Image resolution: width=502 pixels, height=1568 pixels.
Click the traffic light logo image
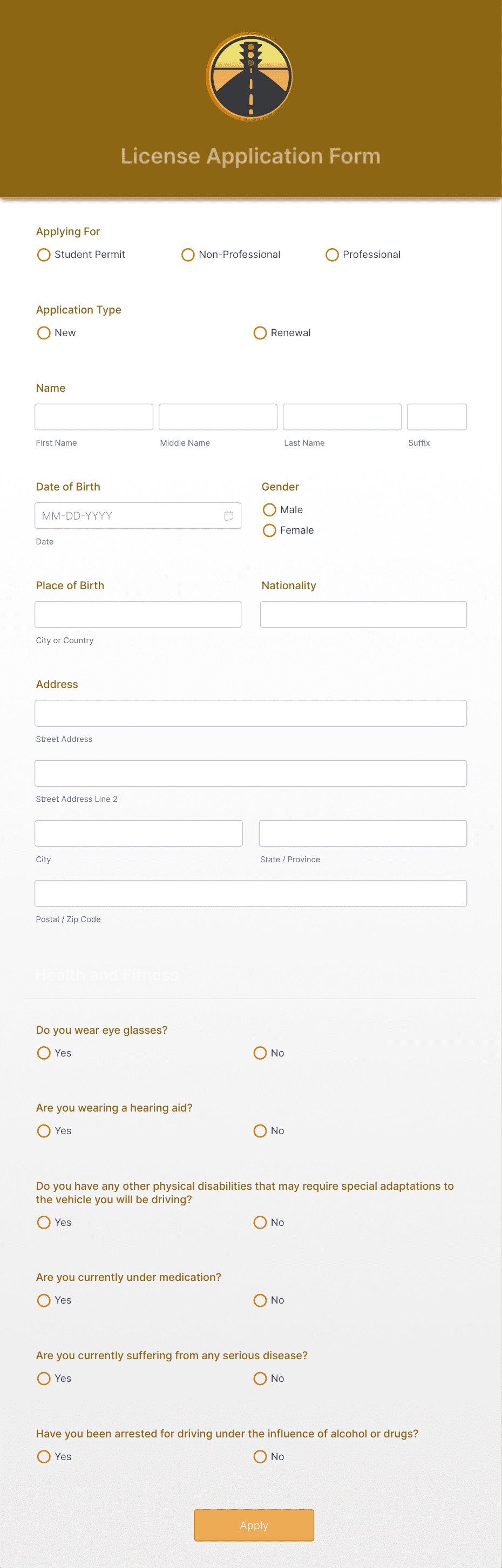point(250,76)
